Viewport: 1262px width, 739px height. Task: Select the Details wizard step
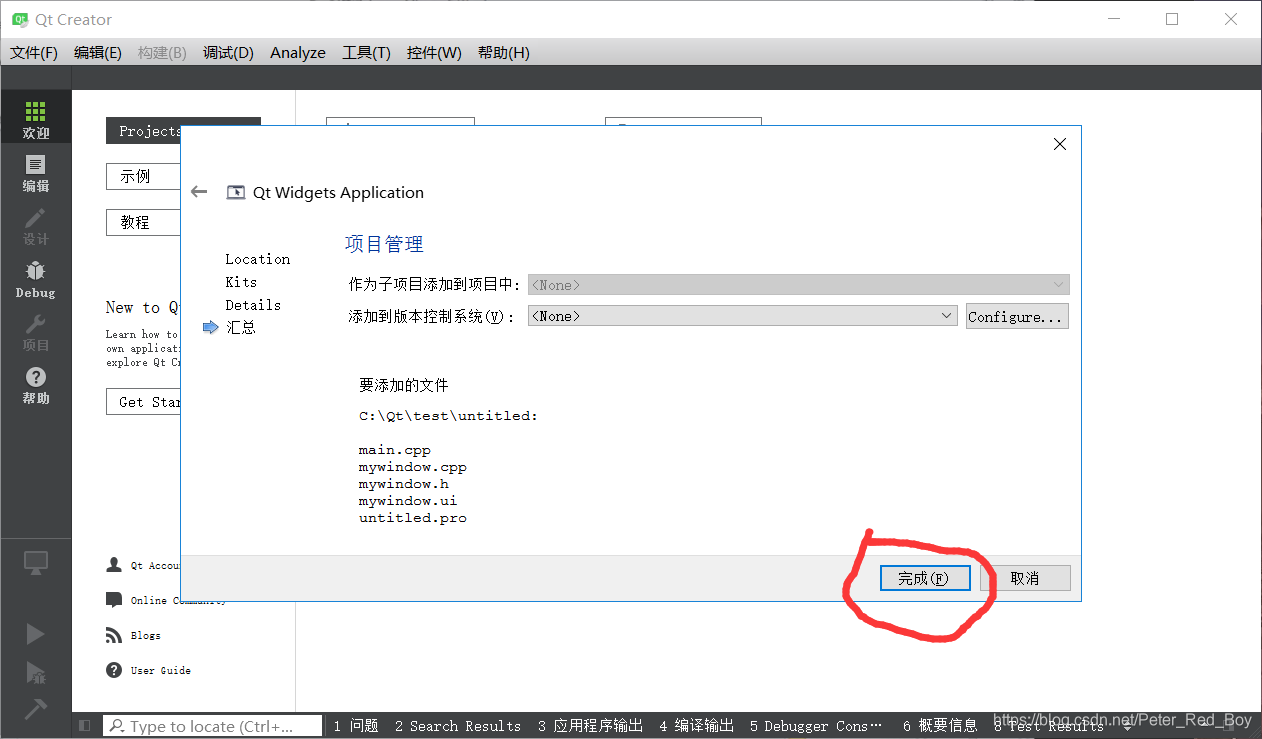pyautogui.click(x=253, y=305)
